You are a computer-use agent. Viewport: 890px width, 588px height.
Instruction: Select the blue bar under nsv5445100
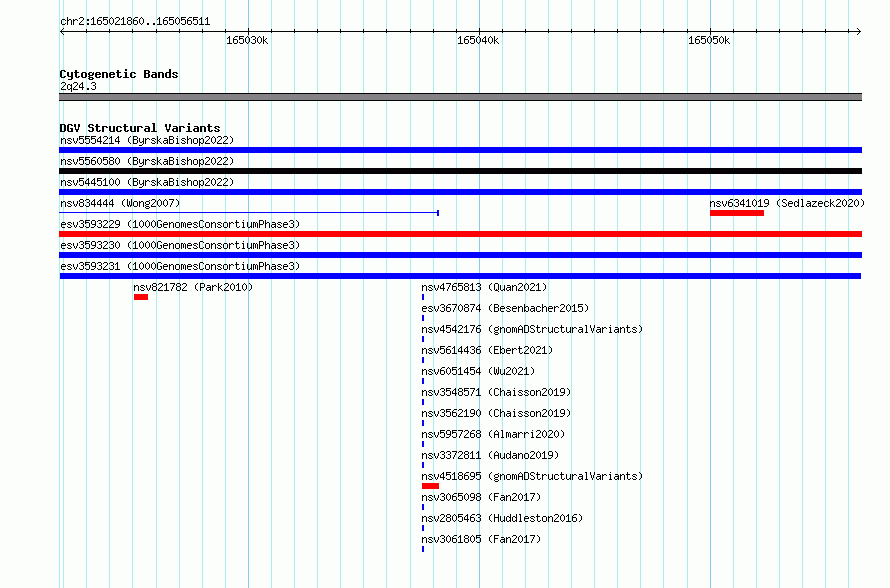pos(460,192)
